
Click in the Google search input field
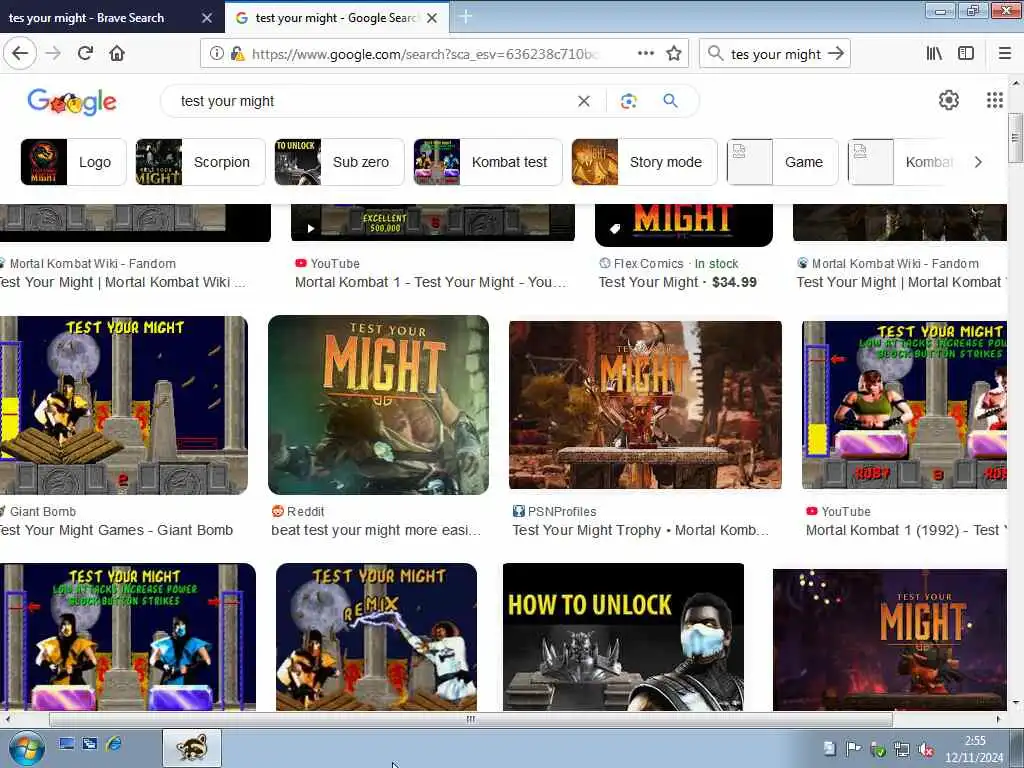[x=372, y=101]
